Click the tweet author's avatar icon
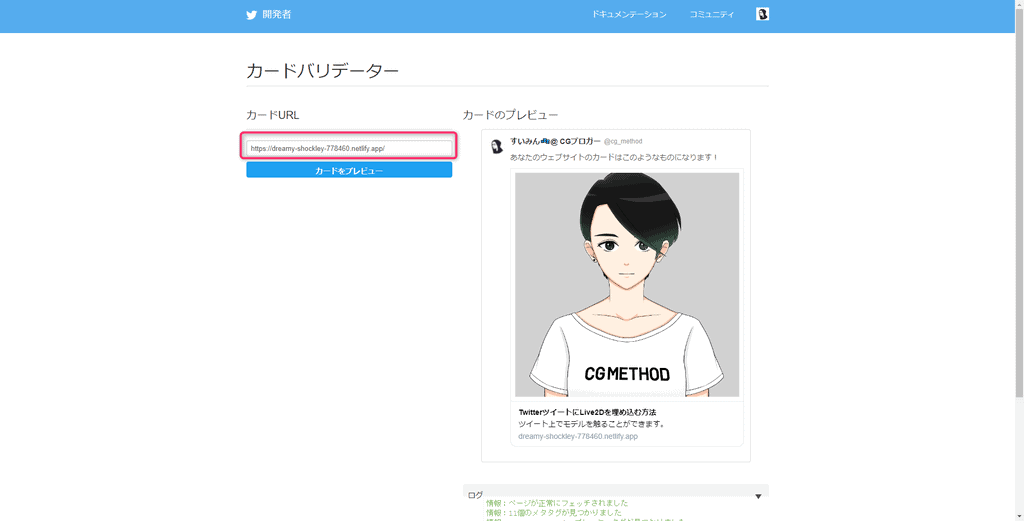The height and width of the screenshot is (521, 1024). 497,147
